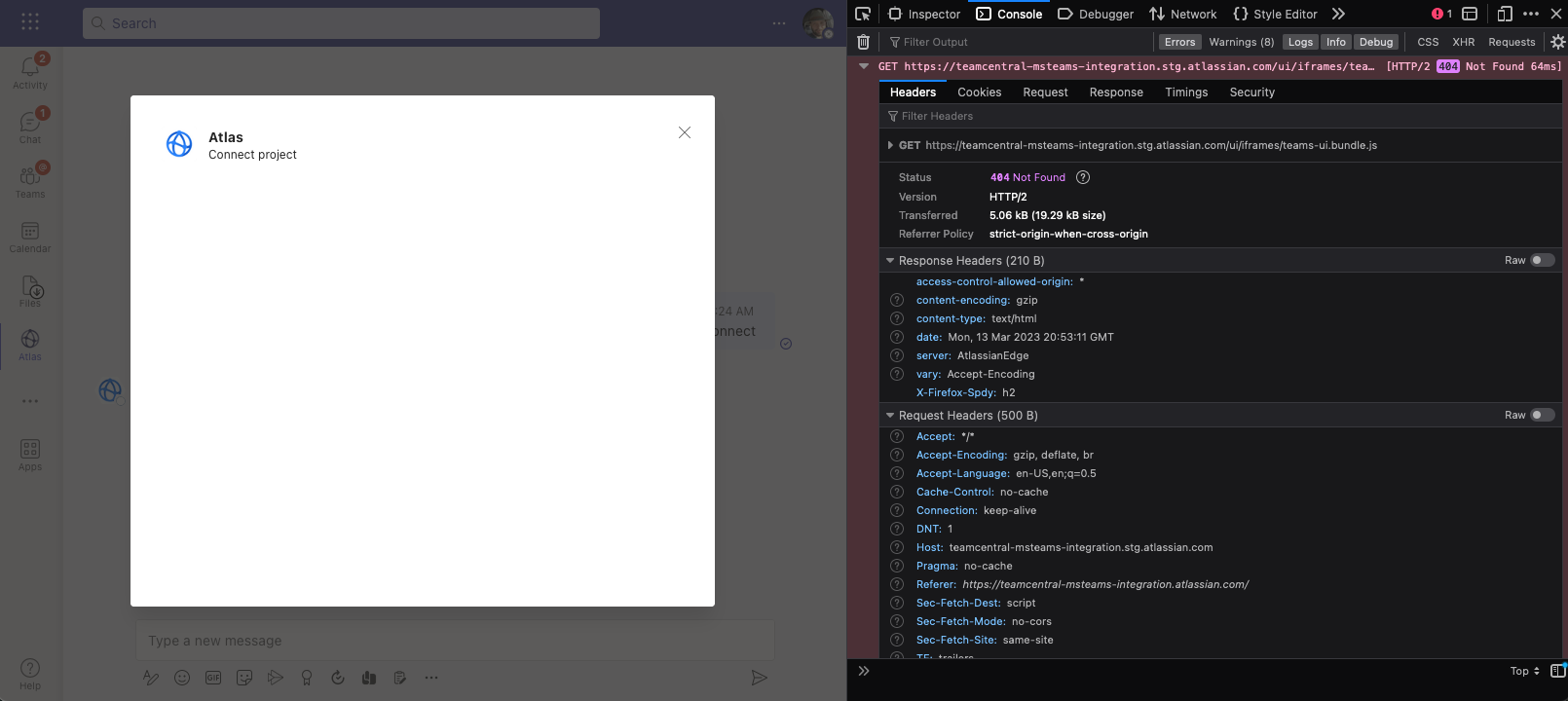Click help icon beside content-type header
The image size is (1568, 701).
click(897, 318)
